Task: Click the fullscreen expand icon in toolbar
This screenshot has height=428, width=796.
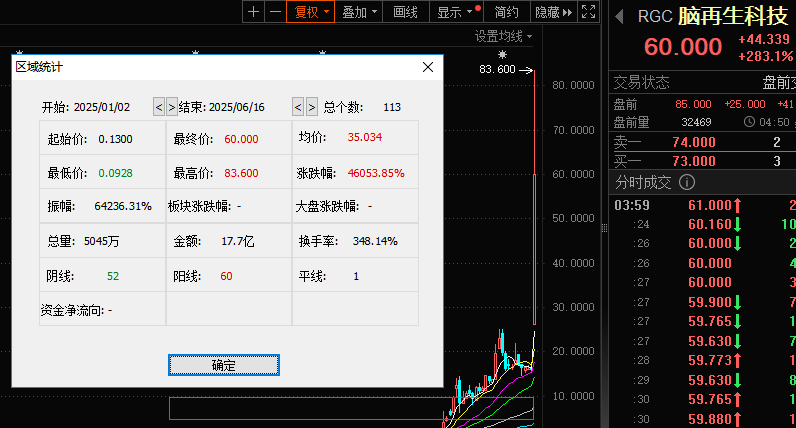Action: pyautogui.click(x=588, y=12)
